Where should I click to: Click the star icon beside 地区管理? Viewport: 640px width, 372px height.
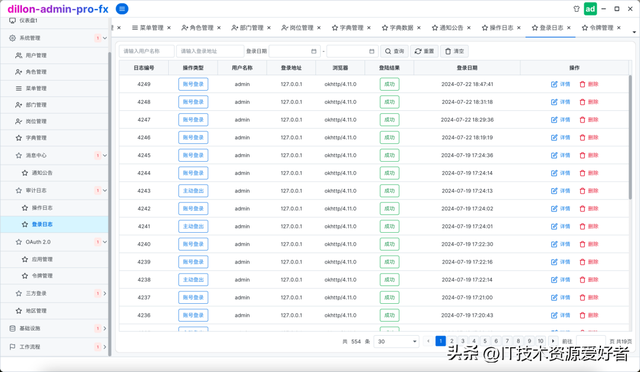(18, 311)
